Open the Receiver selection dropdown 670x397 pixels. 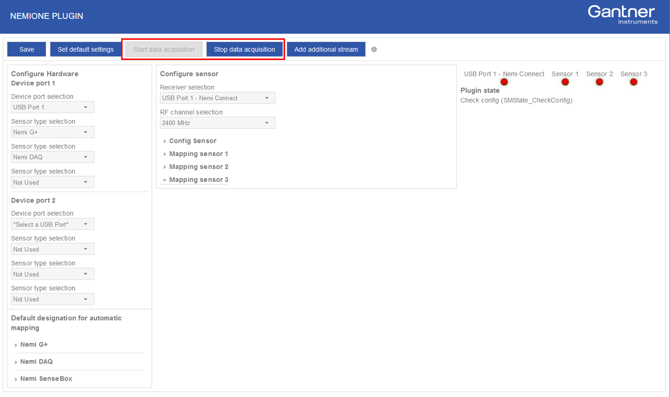[217, 98]
